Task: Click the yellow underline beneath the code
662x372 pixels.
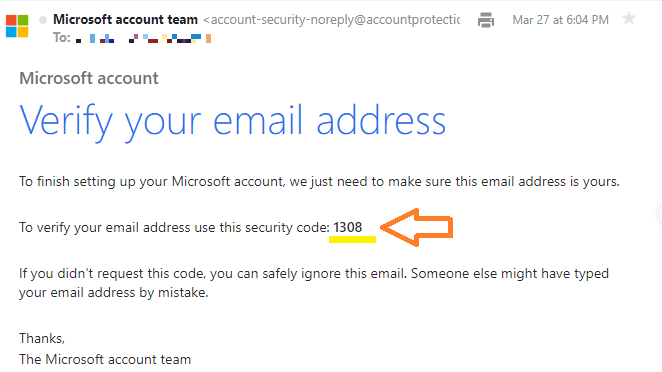Action: [353, 239]
